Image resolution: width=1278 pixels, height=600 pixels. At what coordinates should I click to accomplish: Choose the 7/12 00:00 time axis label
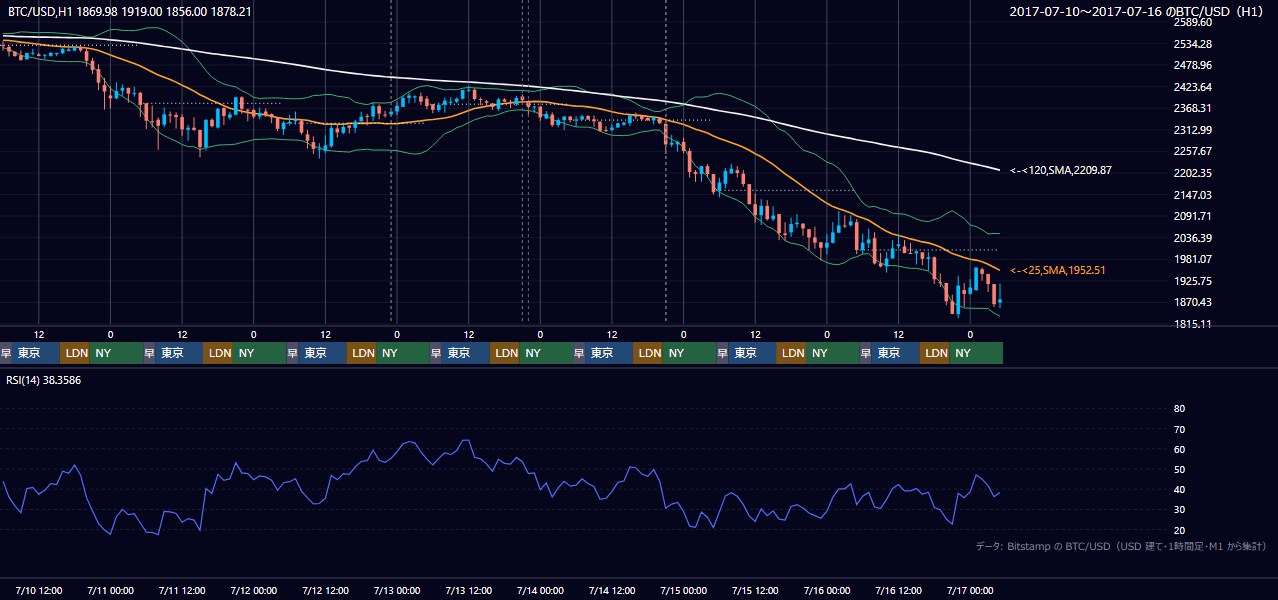pyautogui.click(x=254, y=590)
